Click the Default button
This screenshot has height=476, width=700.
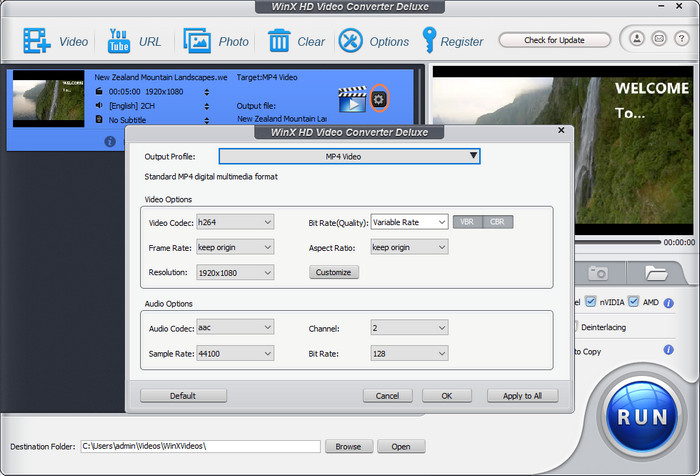pyautogui.click(x=183, y=396)
